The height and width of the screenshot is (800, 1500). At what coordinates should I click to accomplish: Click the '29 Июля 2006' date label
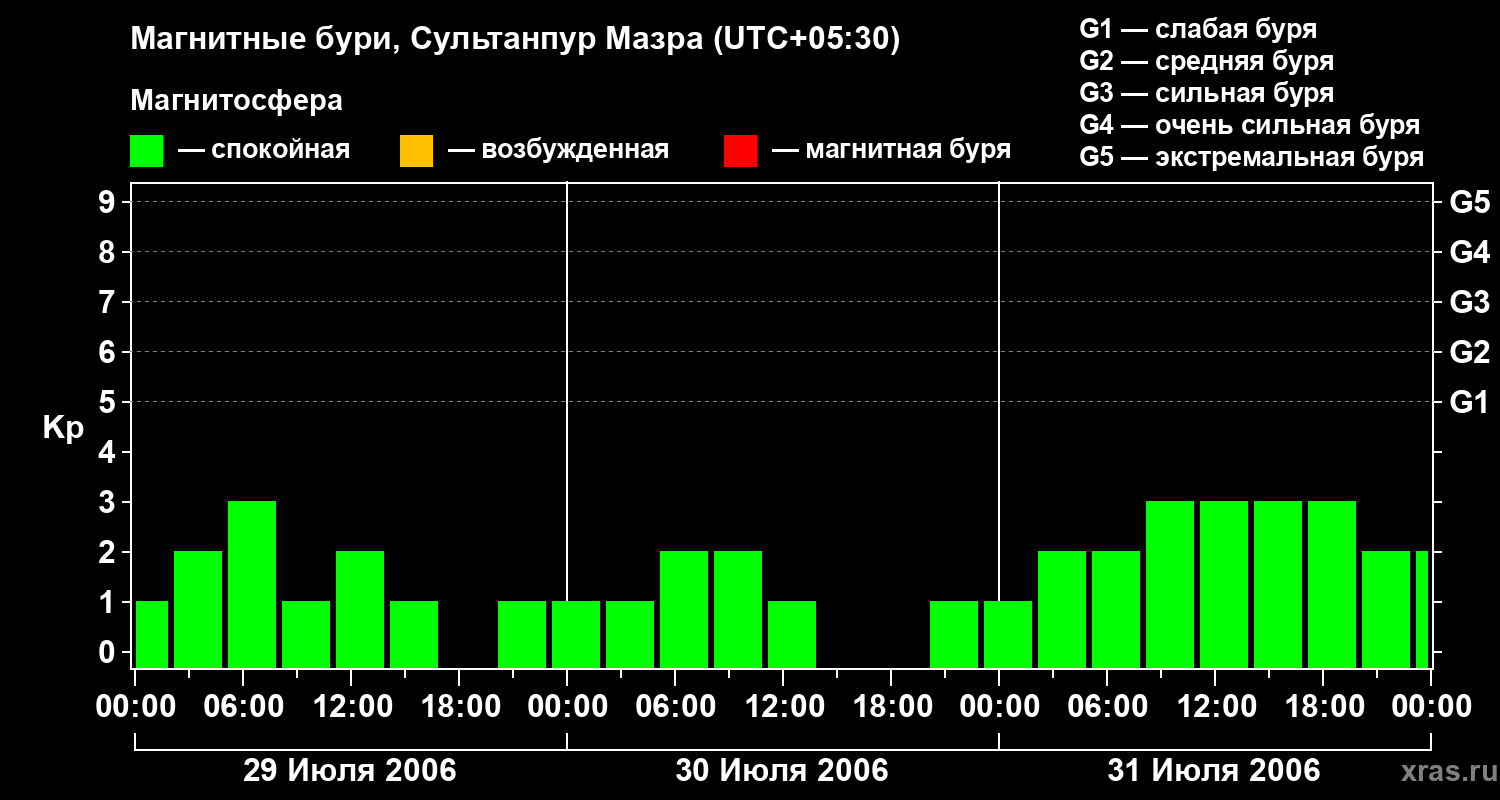pos(350,771)
